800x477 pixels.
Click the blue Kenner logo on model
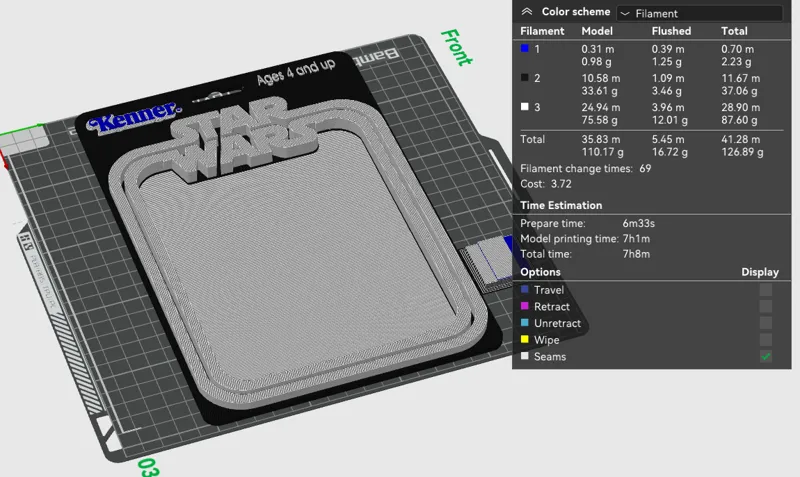(x=134, y=117)
